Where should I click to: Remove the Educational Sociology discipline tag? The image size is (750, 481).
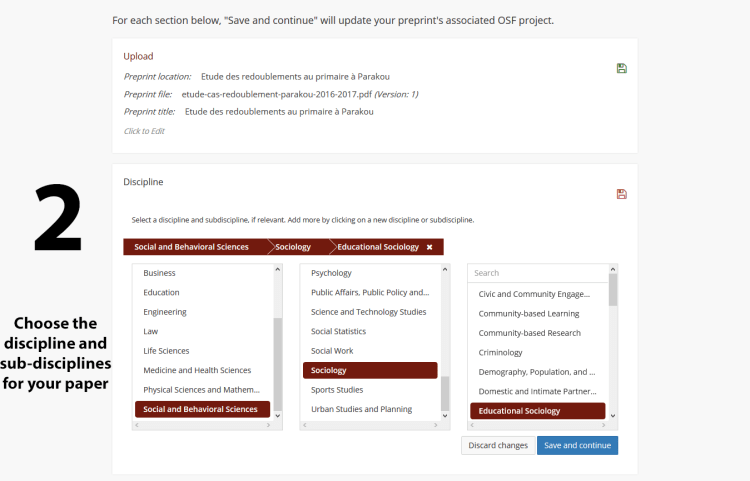tap(430, 247)
